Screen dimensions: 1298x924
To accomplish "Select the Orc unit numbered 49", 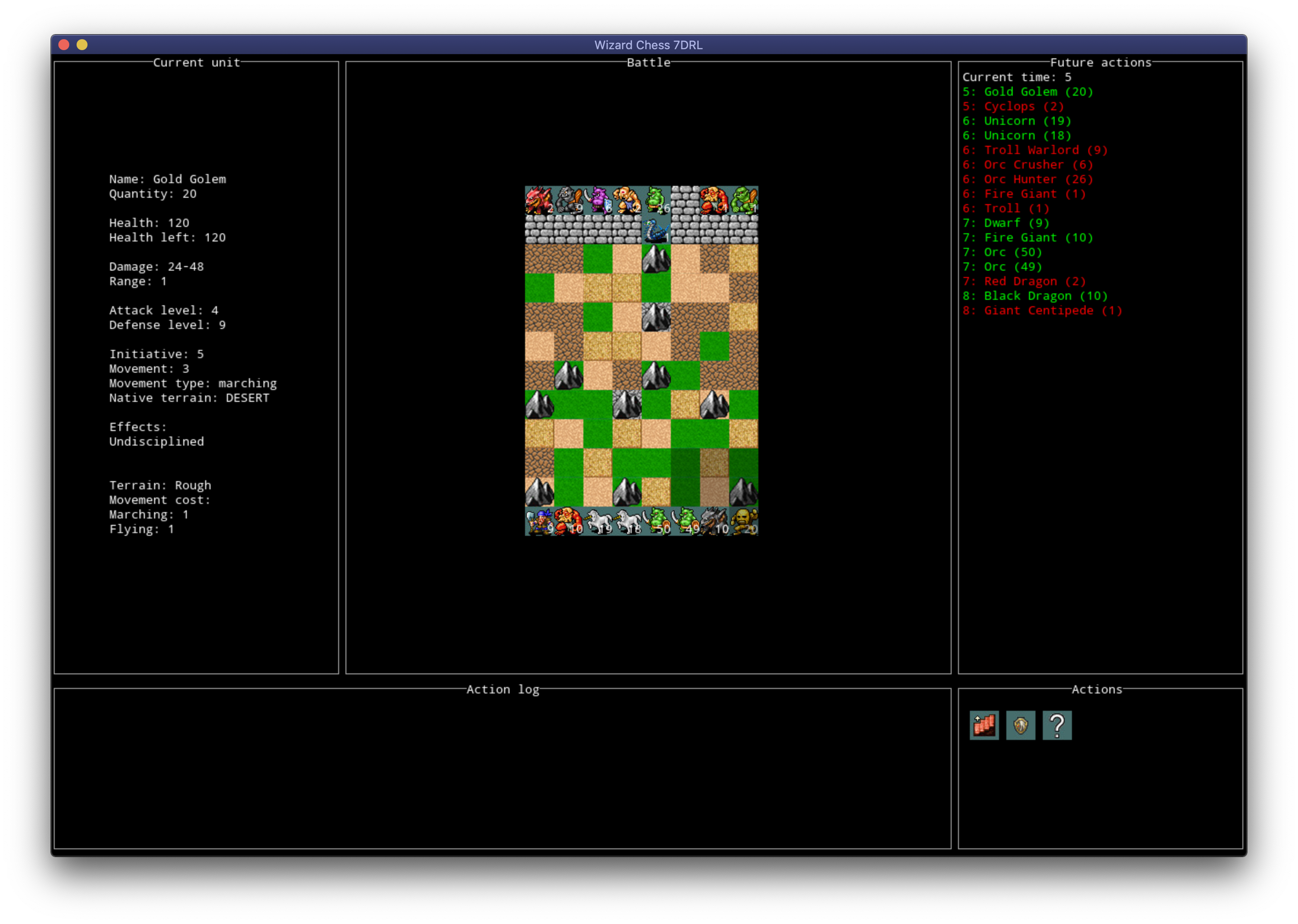I will [x=685, y=521].
